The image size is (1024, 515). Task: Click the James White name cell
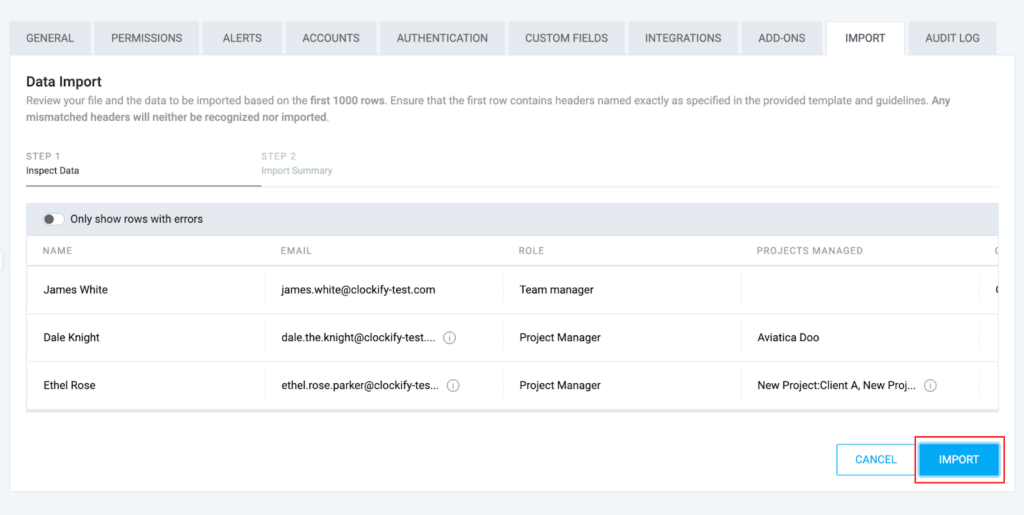click(76, 290)
